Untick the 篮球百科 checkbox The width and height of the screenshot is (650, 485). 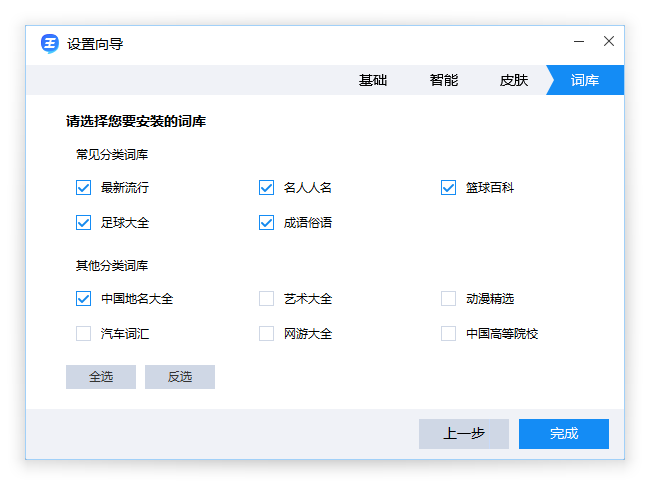(x=449, y=188)
